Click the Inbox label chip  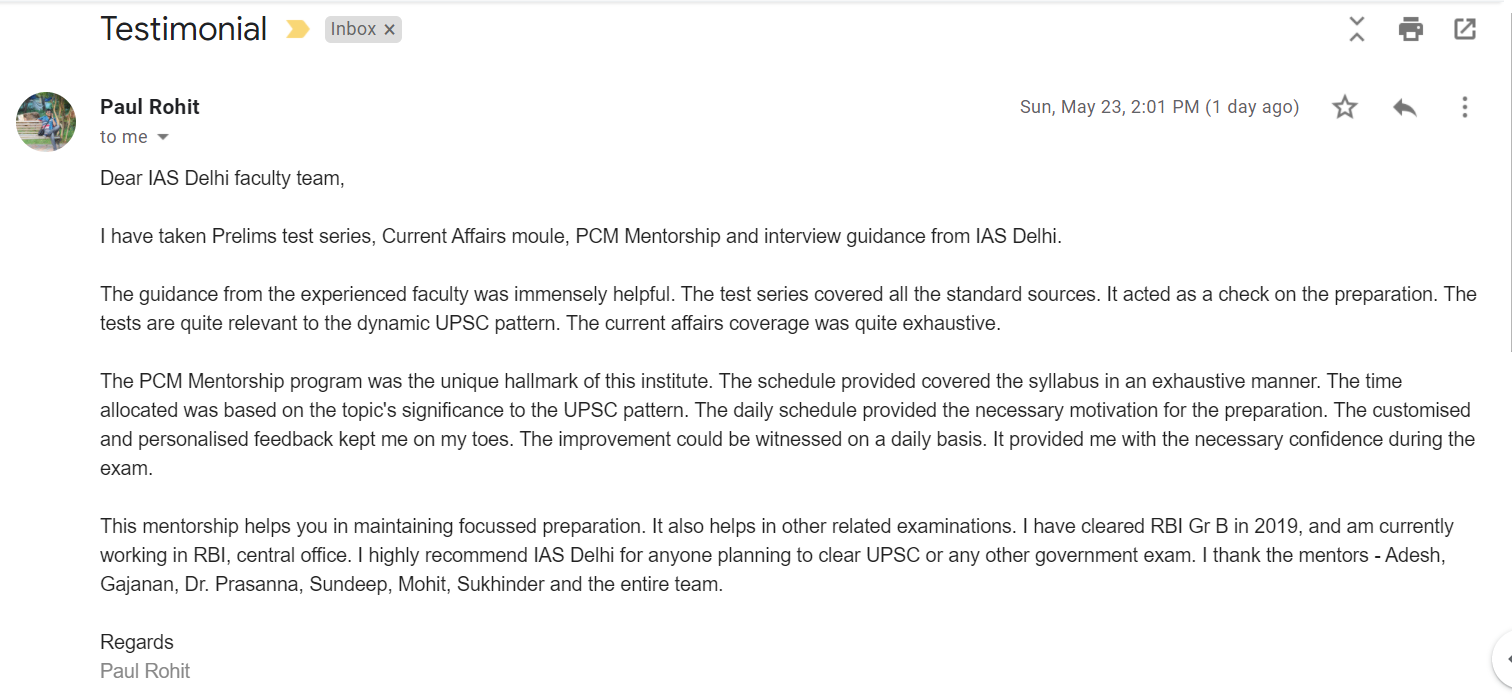(353, 30)
